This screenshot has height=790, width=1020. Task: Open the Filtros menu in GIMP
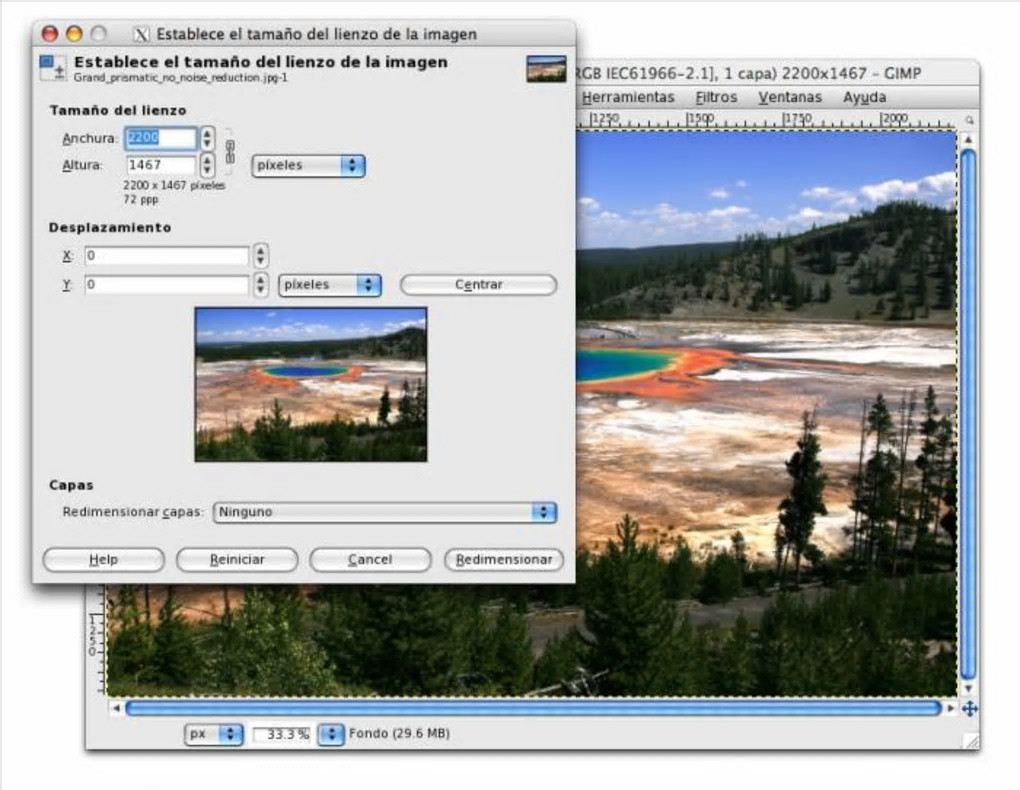coord(716,97)
